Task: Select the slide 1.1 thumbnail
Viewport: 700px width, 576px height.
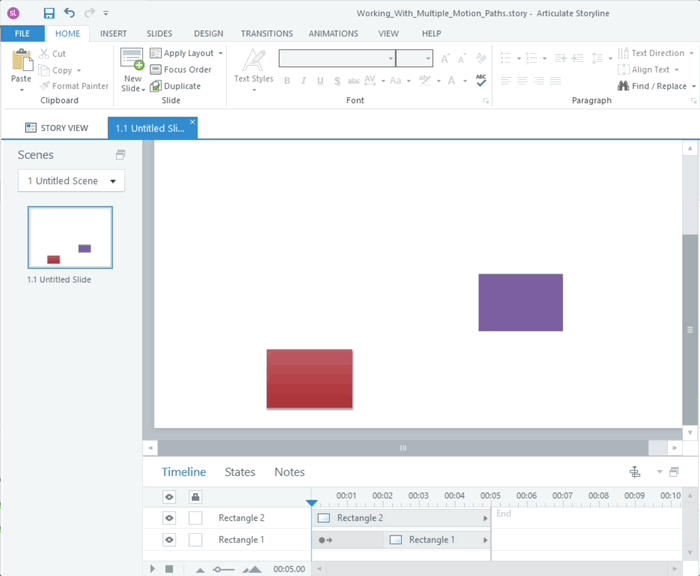Action: [x=70, y=238]
